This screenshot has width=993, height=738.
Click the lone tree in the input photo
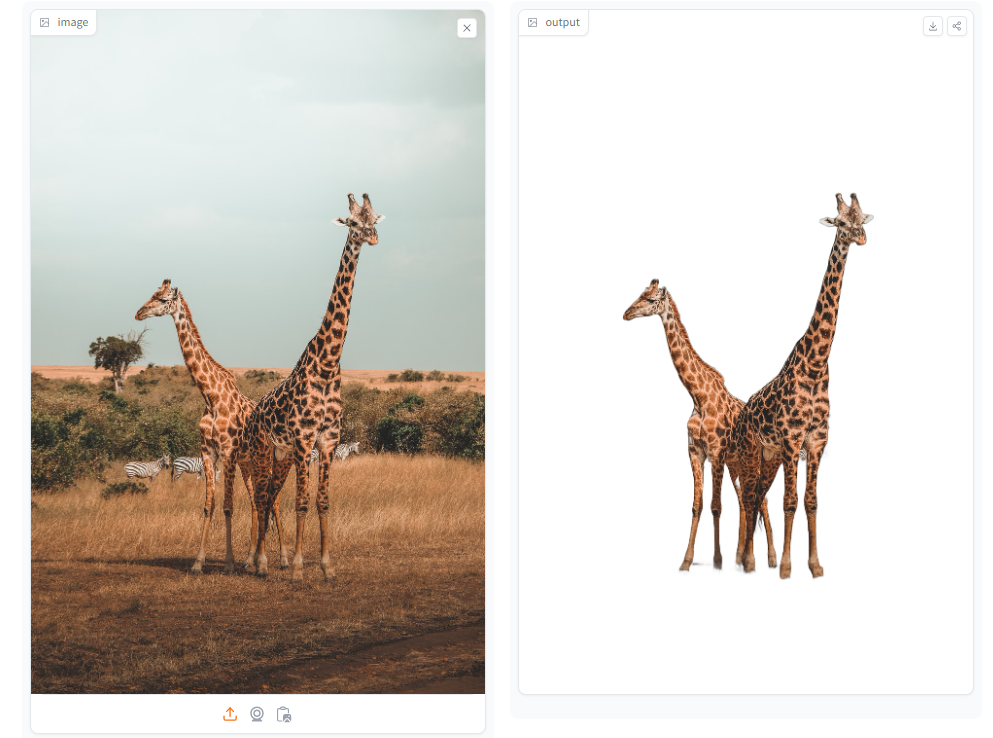pyautogui.click(x=117, y=357)
